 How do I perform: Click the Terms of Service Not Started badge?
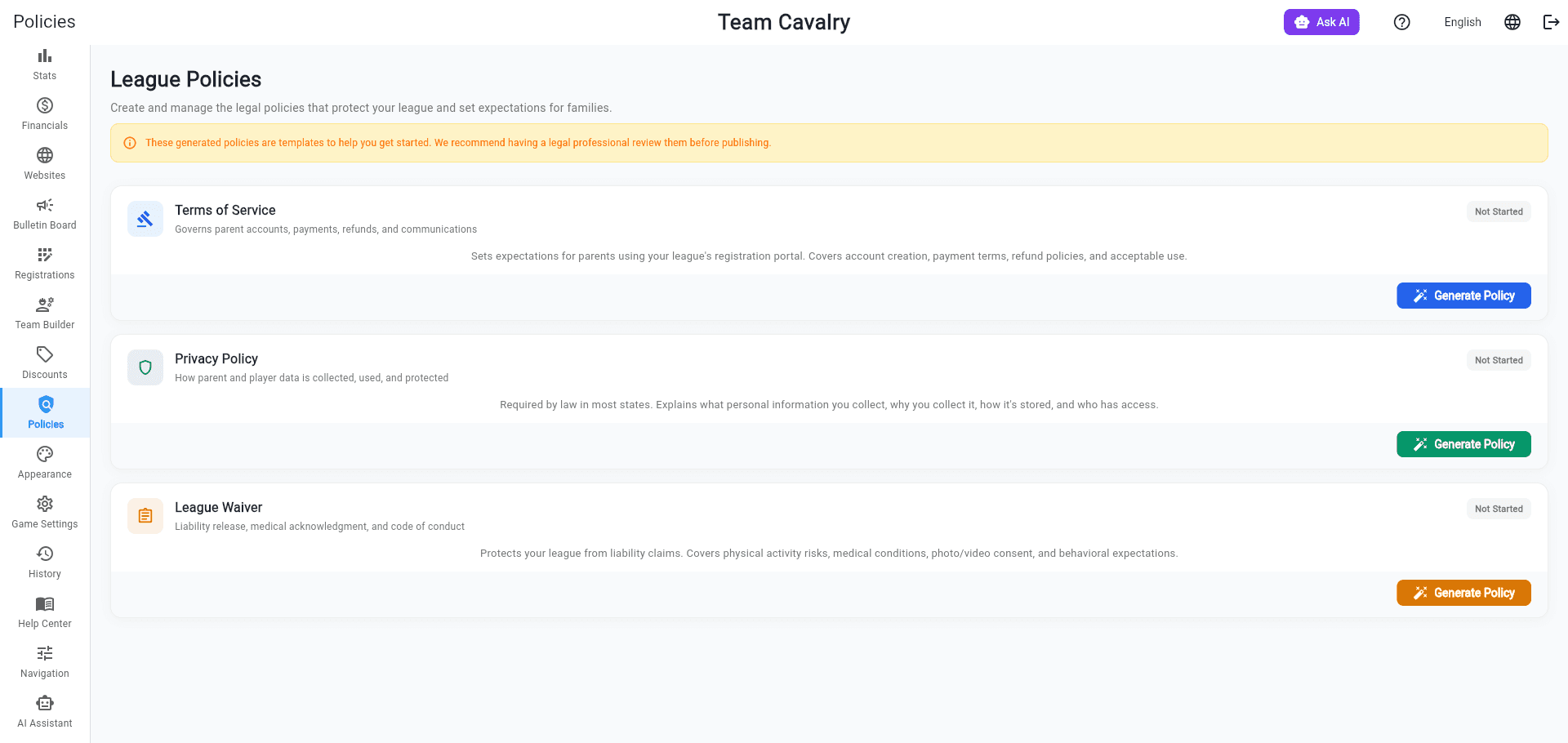(x=1499, y=211)
